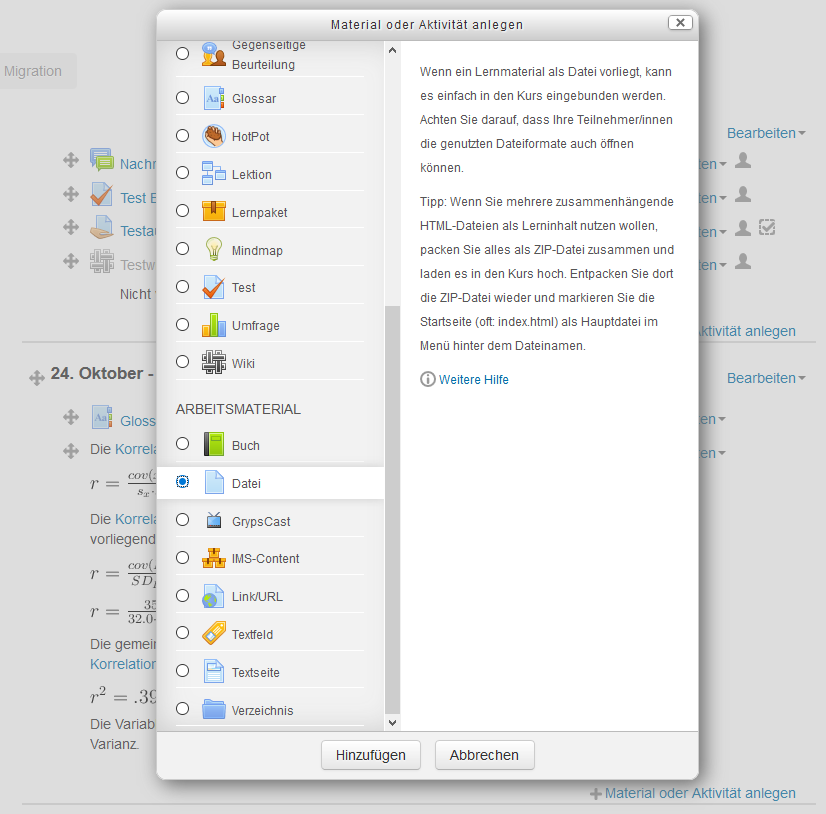The height and width of the screenshot is (814, 826).
Task: Click the Verzeichnis folder icon
Action: (214, 710)
